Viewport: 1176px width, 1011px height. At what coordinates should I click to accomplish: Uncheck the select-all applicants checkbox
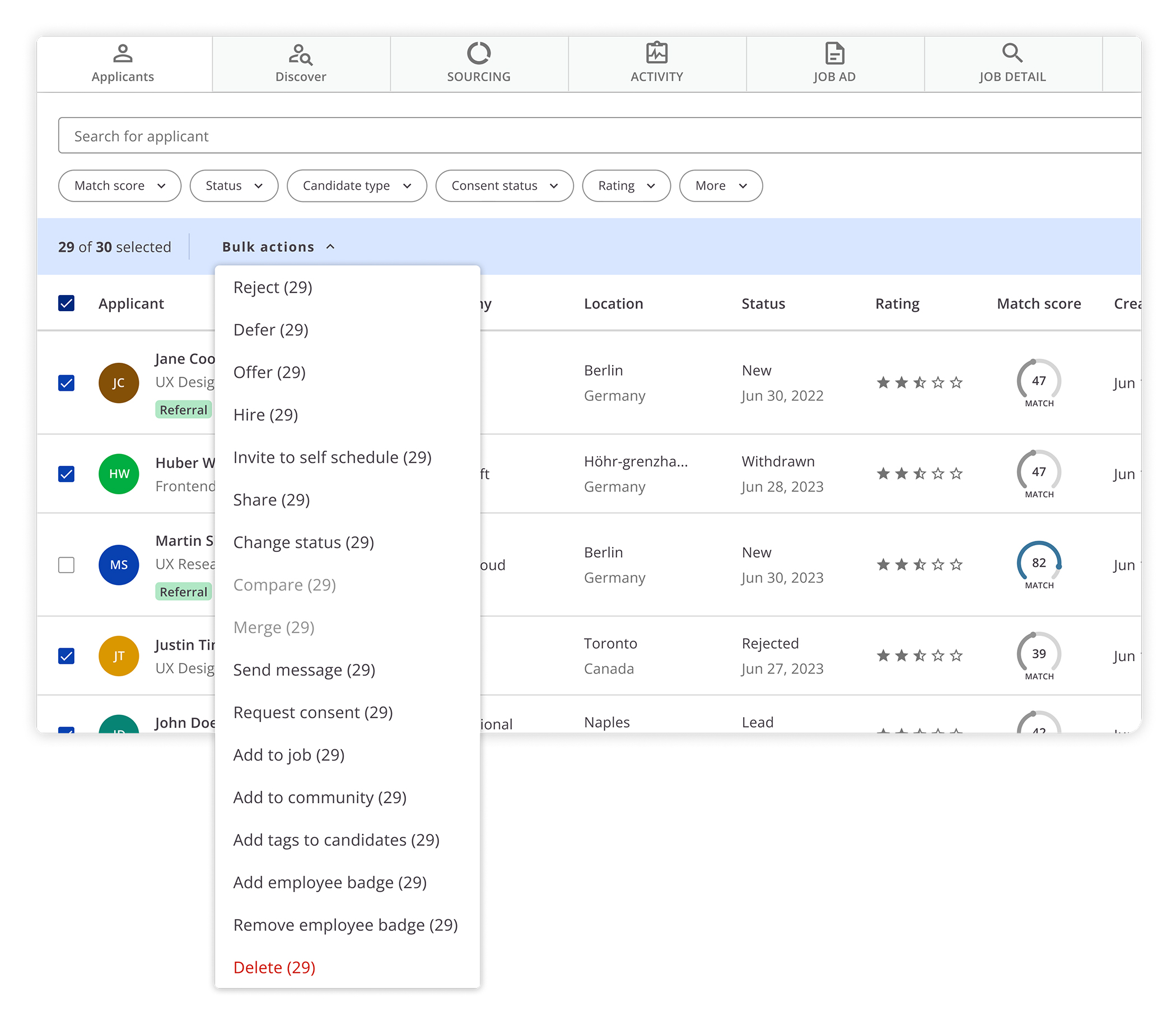67,303
